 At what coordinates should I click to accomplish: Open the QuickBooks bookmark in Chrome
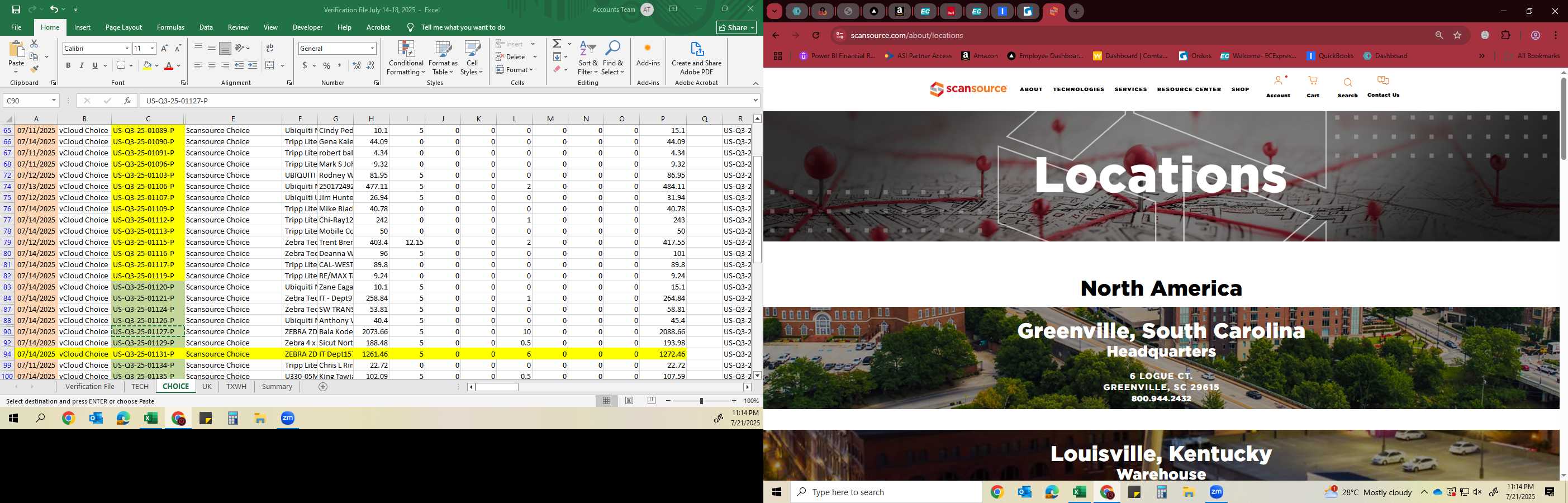pyautogui.click(x=1329, y=56)
